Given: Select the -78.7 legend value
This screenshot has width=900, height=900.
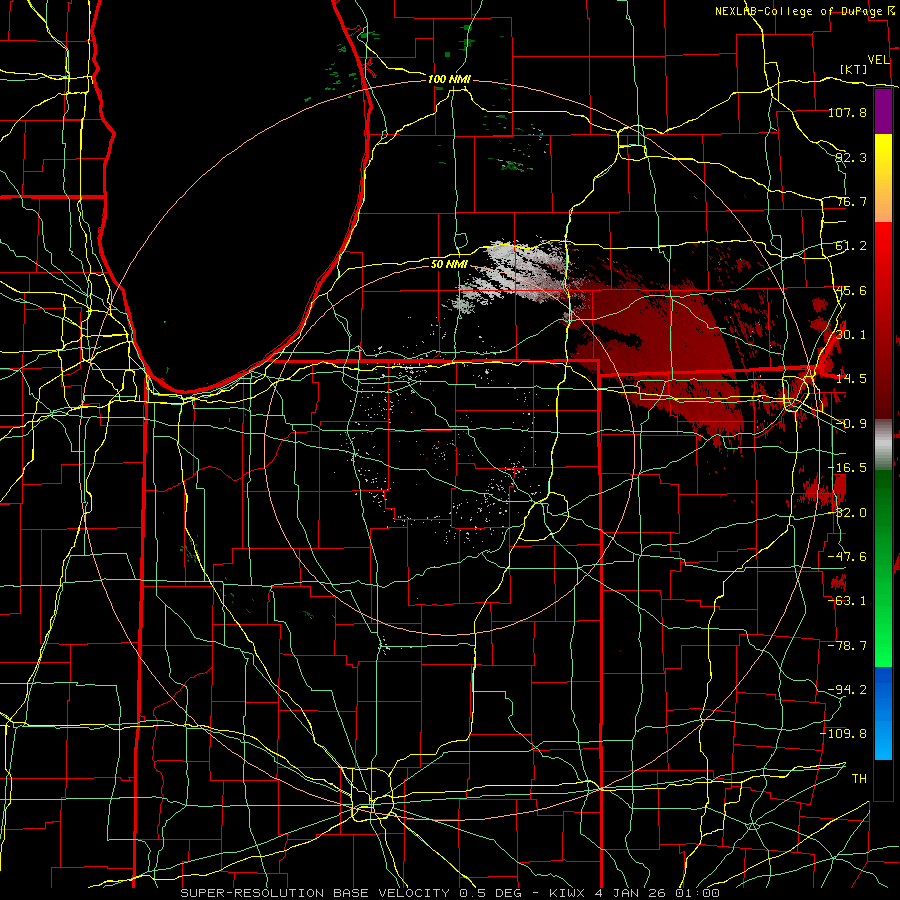Looking at the screenshot, I should [847, 646].
